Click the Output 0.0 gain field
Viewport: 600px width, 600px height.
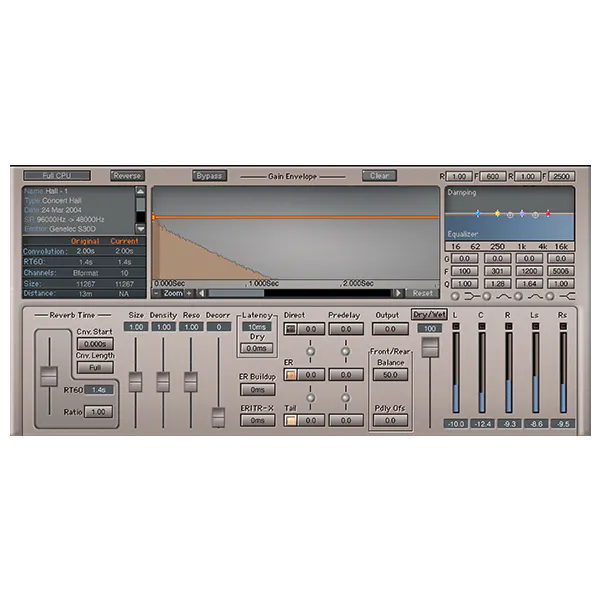390,329
